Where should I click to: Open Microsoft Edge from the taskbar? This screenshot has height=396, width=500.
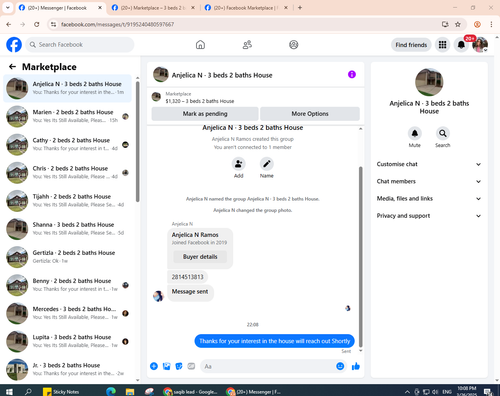point(111,392)
